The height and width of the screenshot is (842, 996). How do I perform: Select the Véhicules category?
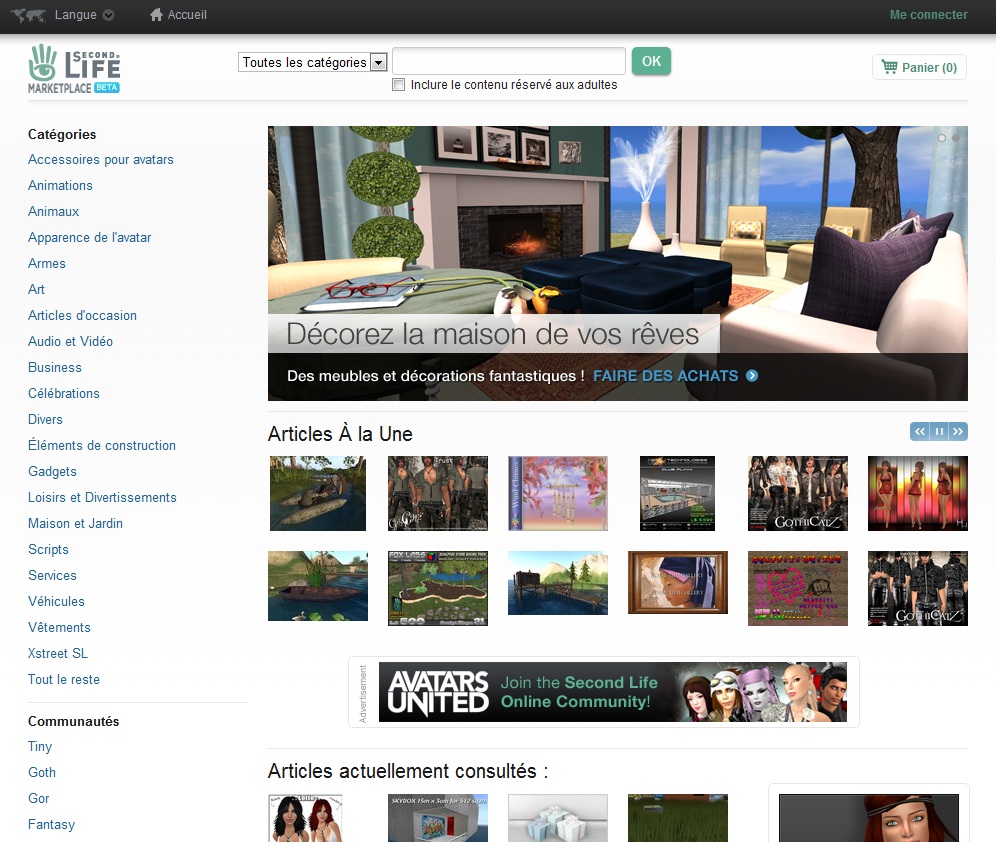(x=56, y=601)
